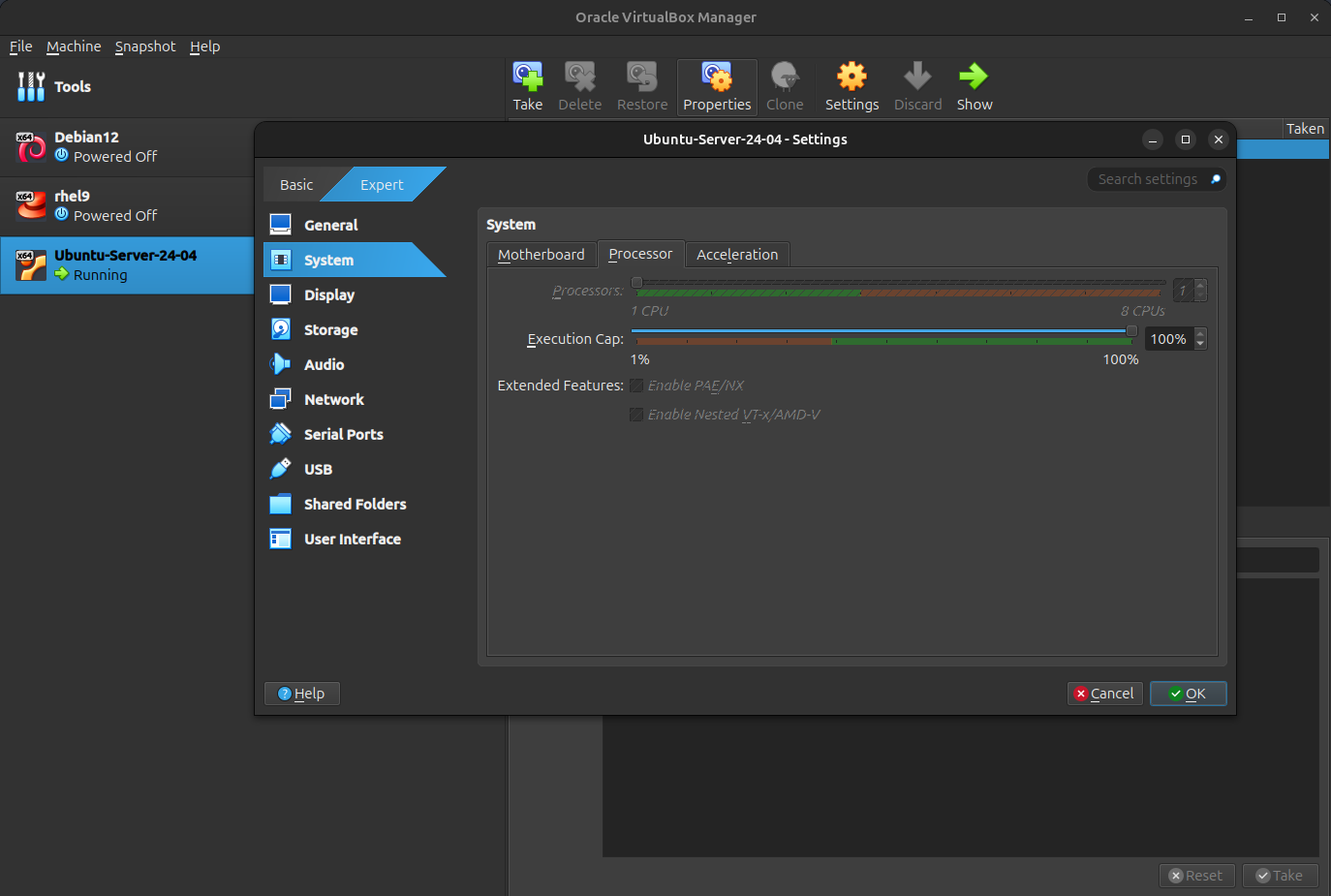This screenshot has width=1331, height=896.
Task: Click the Taken column header
Action: [x=1305, y=129]
